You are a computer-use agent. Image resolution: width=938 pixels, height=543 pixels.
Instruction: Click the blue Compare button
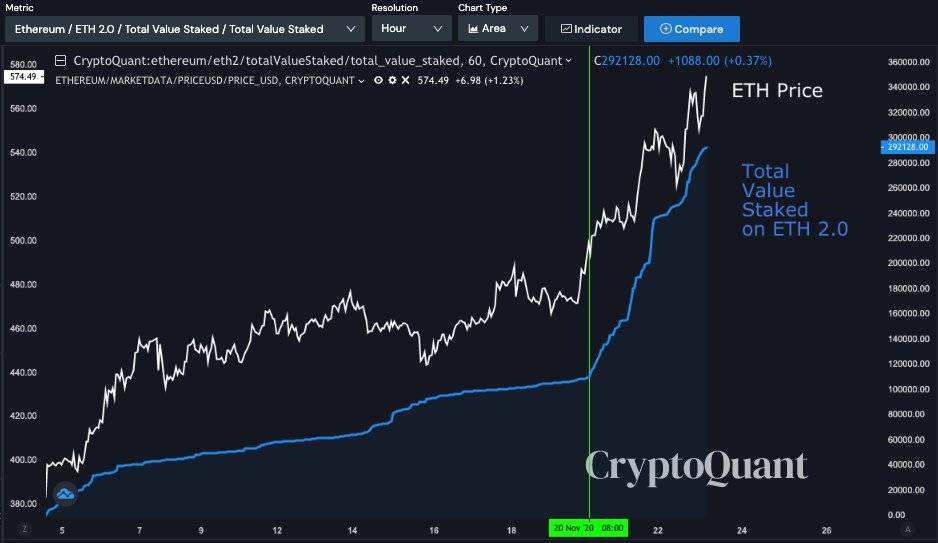[x=692, y=29]
